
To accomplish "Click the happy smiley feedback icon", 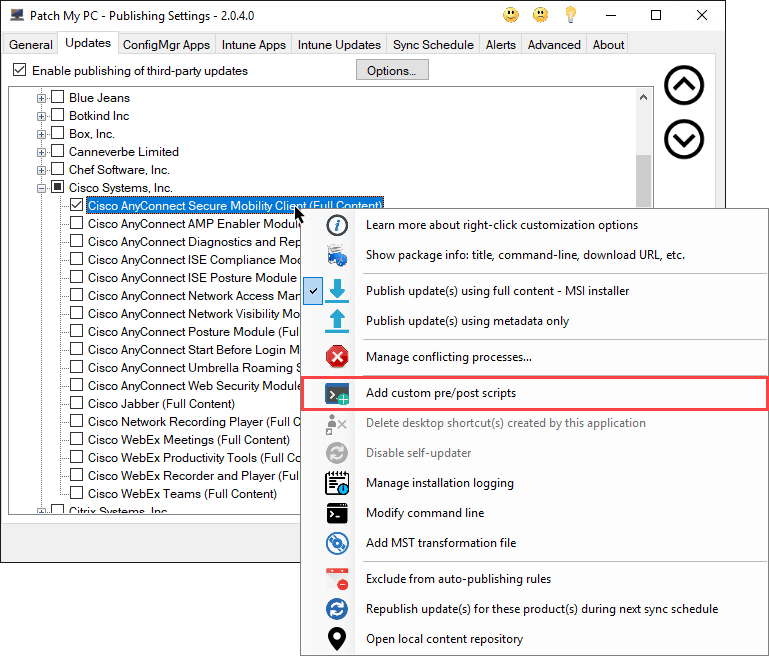I will pos(511,15).
